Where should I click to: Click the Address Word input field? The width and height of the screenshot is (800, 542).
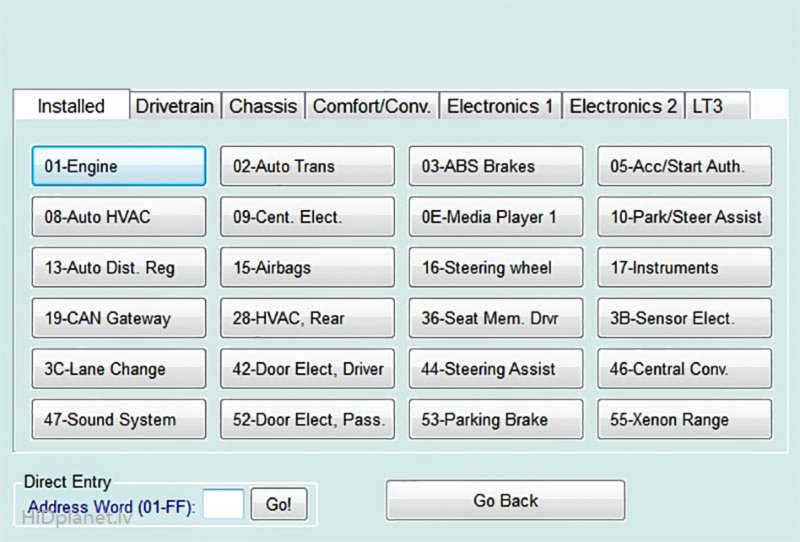[224, 505]
